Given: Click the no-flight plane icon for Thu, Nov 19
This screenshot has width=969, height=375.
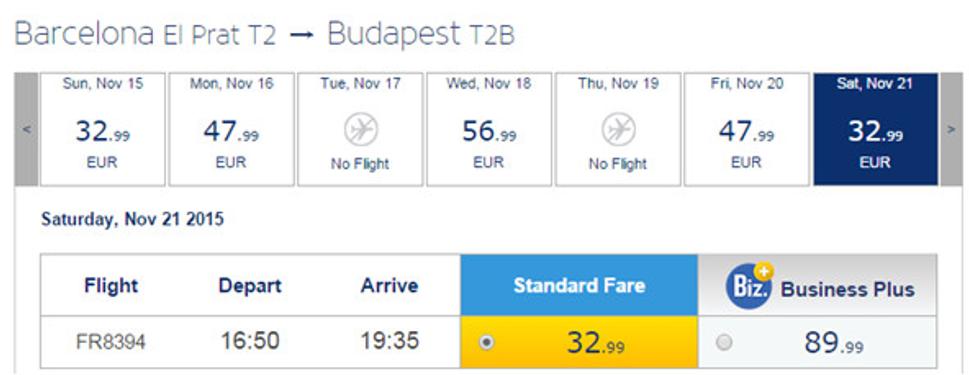Looking at the screenshot, I should (618, 130).
